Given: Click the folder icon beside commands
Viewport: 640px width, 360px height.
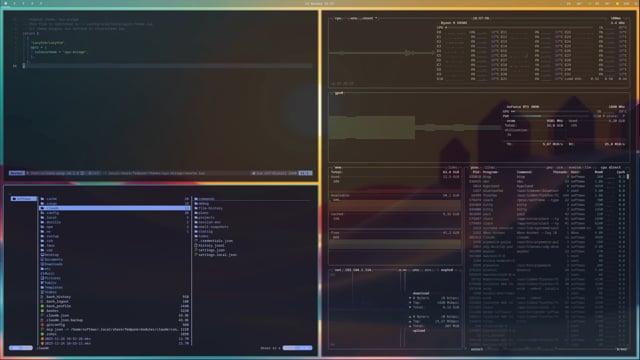Looking at the screenshot, I should tap(196, 199).
